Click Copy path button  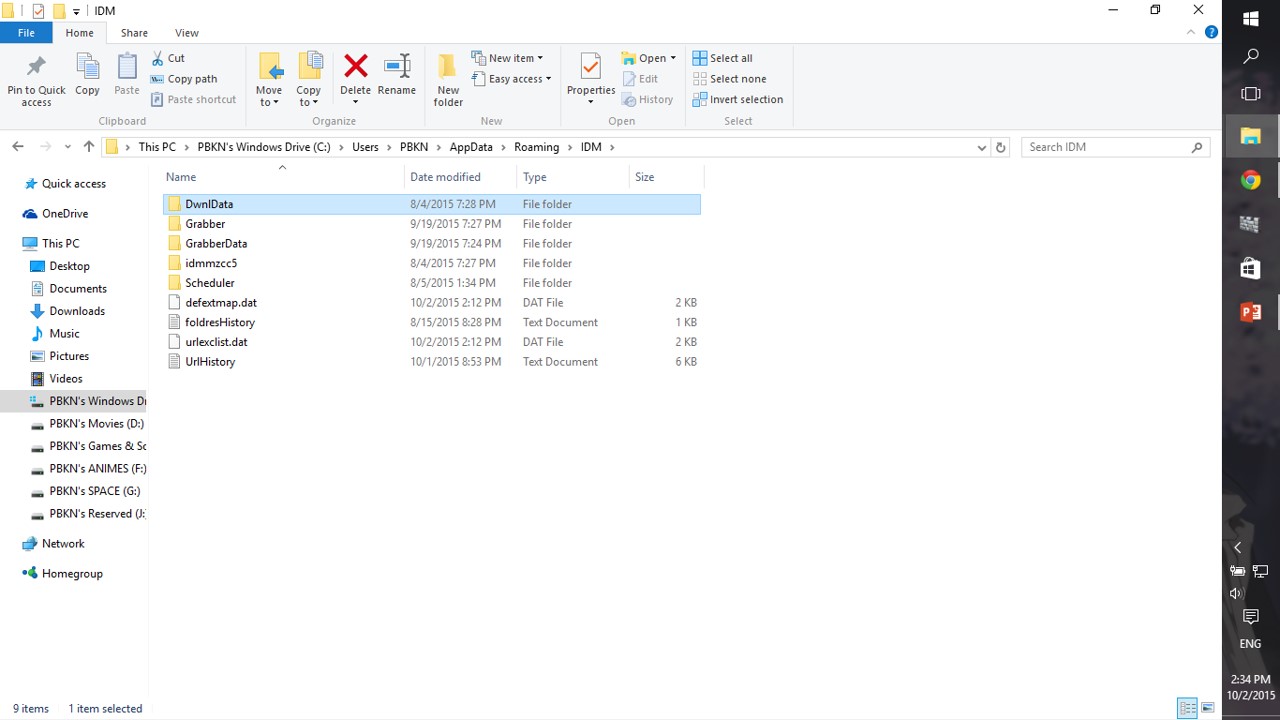(185, 79)
